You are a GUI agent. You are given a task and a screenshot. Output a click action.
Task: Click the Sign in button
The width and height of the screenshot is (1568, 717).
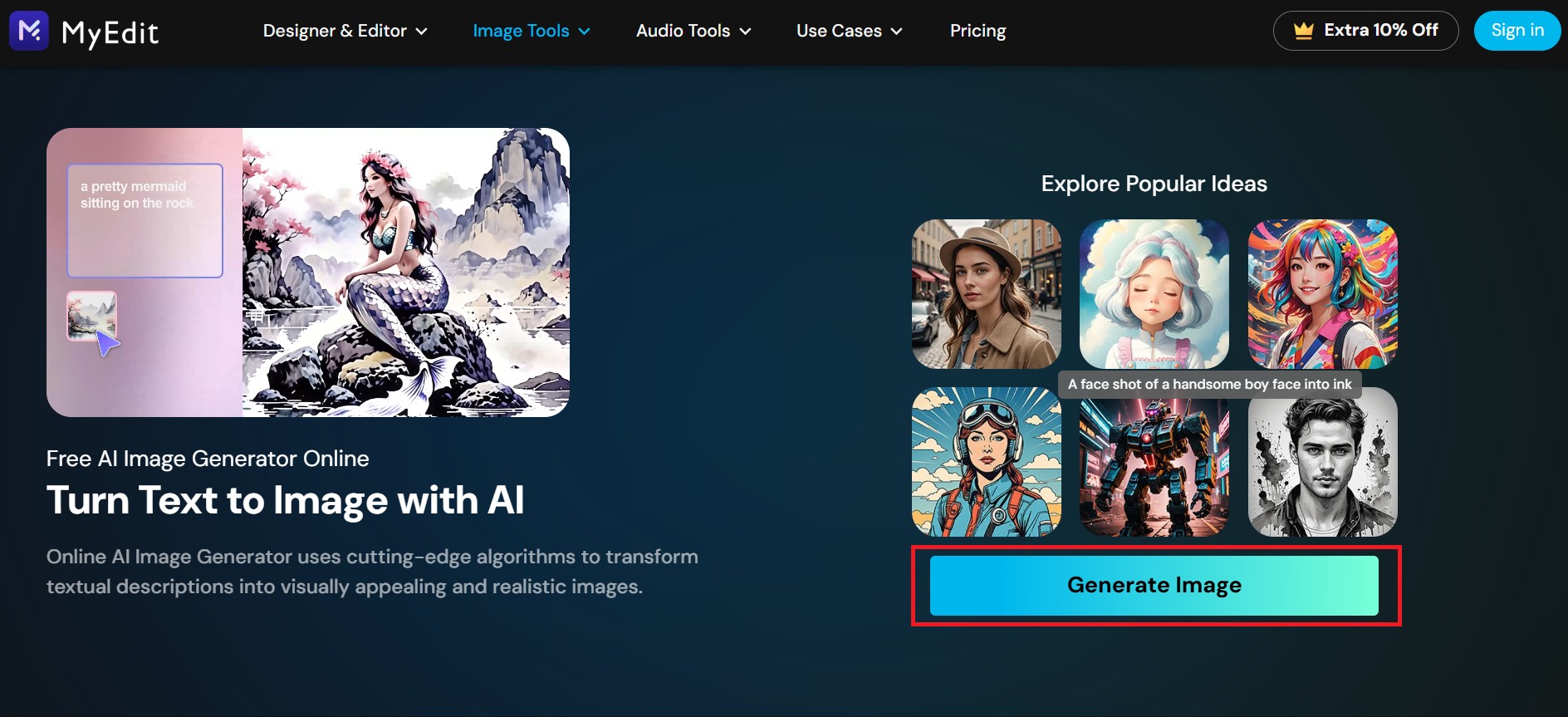(x=1517, y=31)
